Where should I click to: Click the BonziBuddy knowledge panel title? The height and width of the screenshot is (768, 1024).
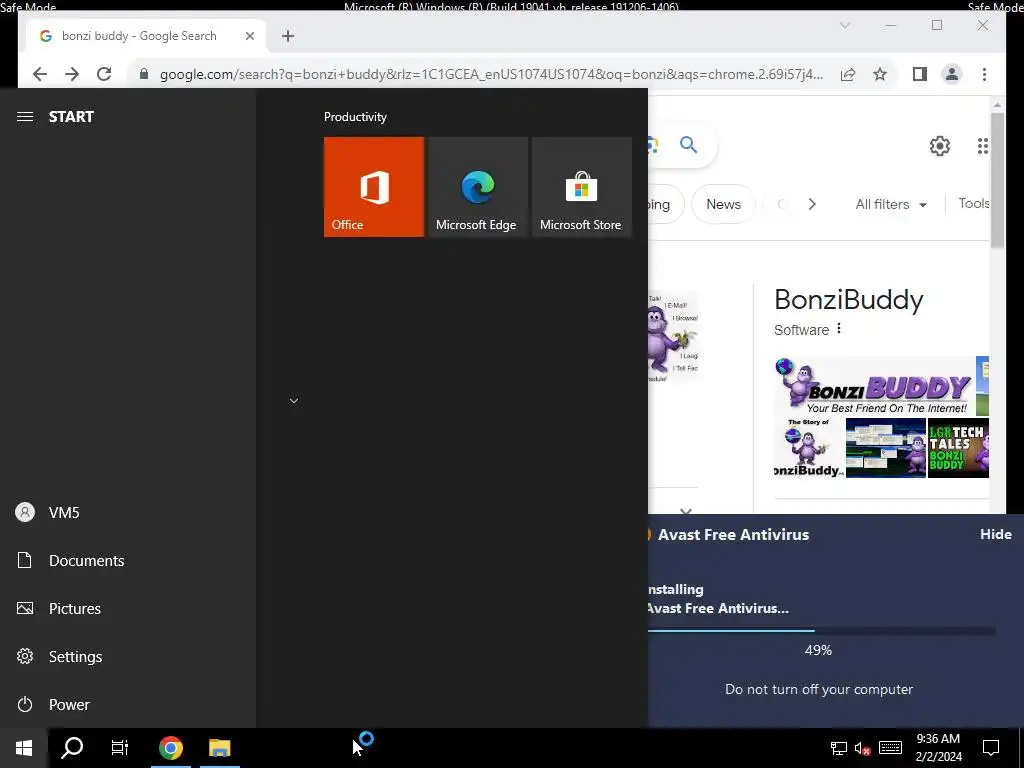point(848,300)
